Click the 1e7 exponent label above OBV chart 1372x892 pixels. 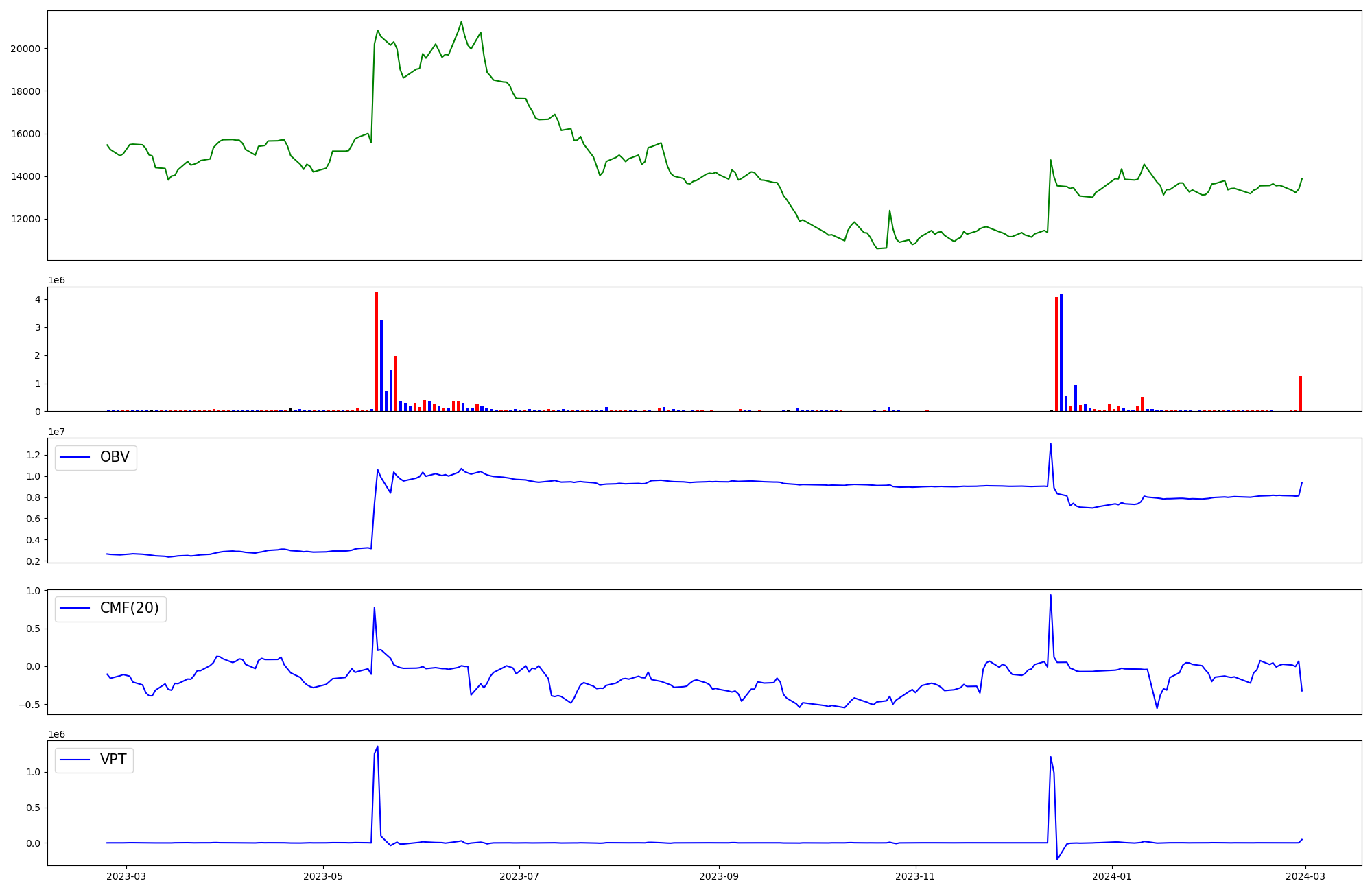[x=57, y=432]
